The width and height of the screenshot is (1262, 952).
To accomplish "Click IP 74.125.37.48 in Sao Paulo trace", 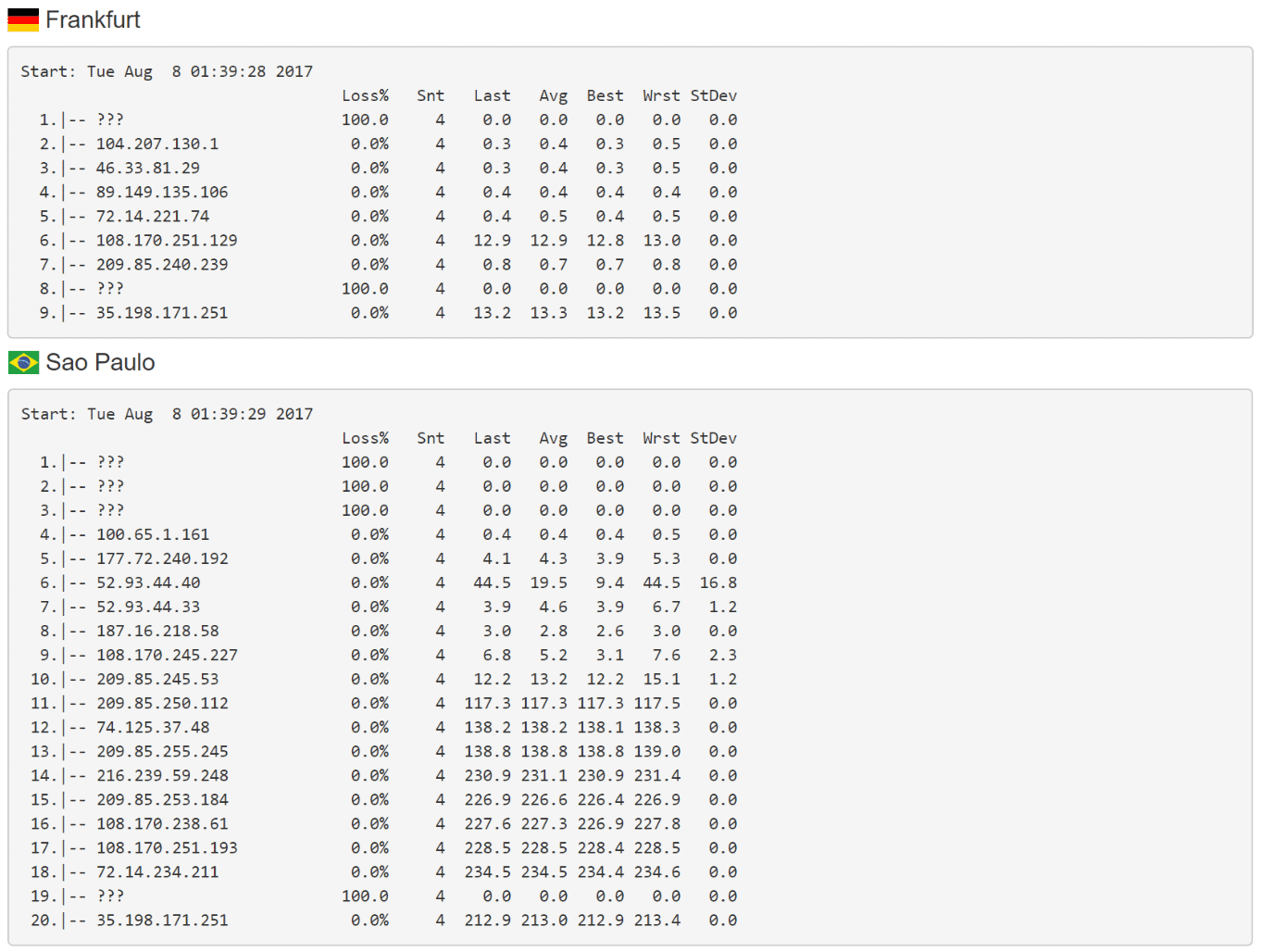I will coord(153,727).
